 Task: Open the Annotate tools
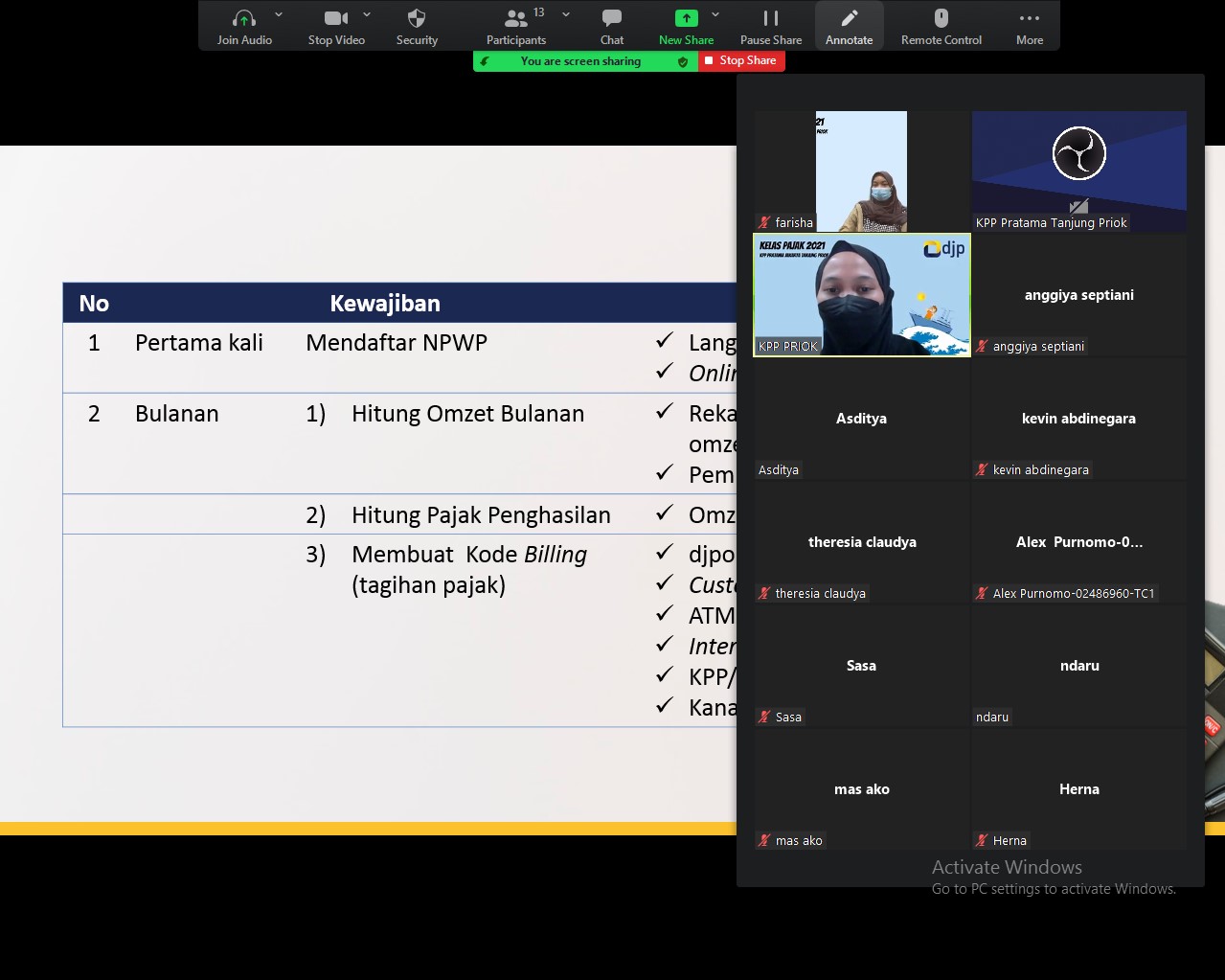[x=849, y=19]
